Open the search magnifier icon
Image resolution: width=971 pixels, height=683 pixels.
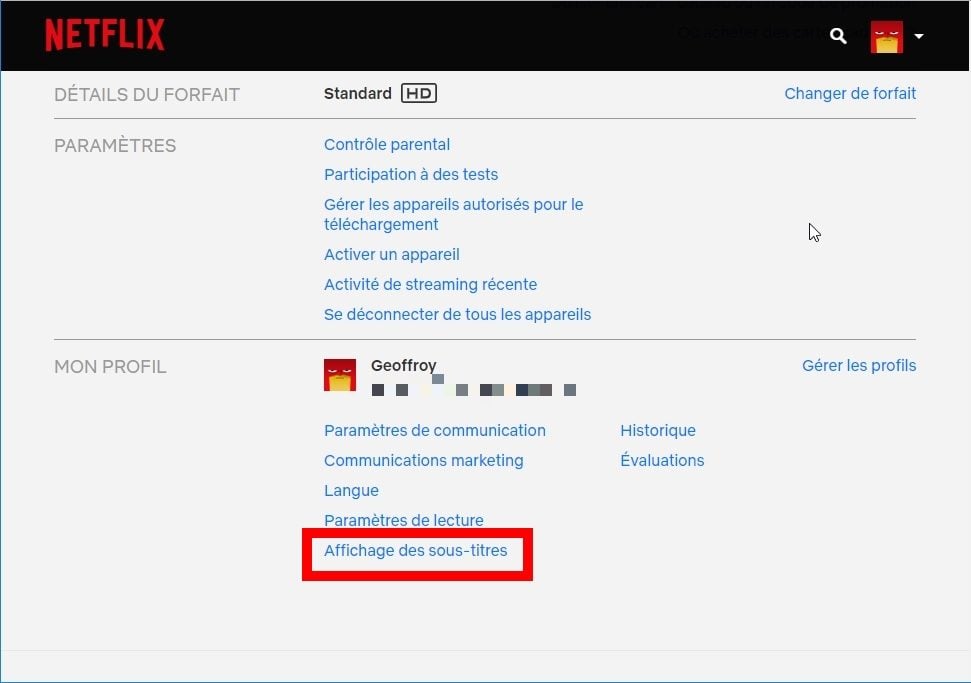(838, 36)
